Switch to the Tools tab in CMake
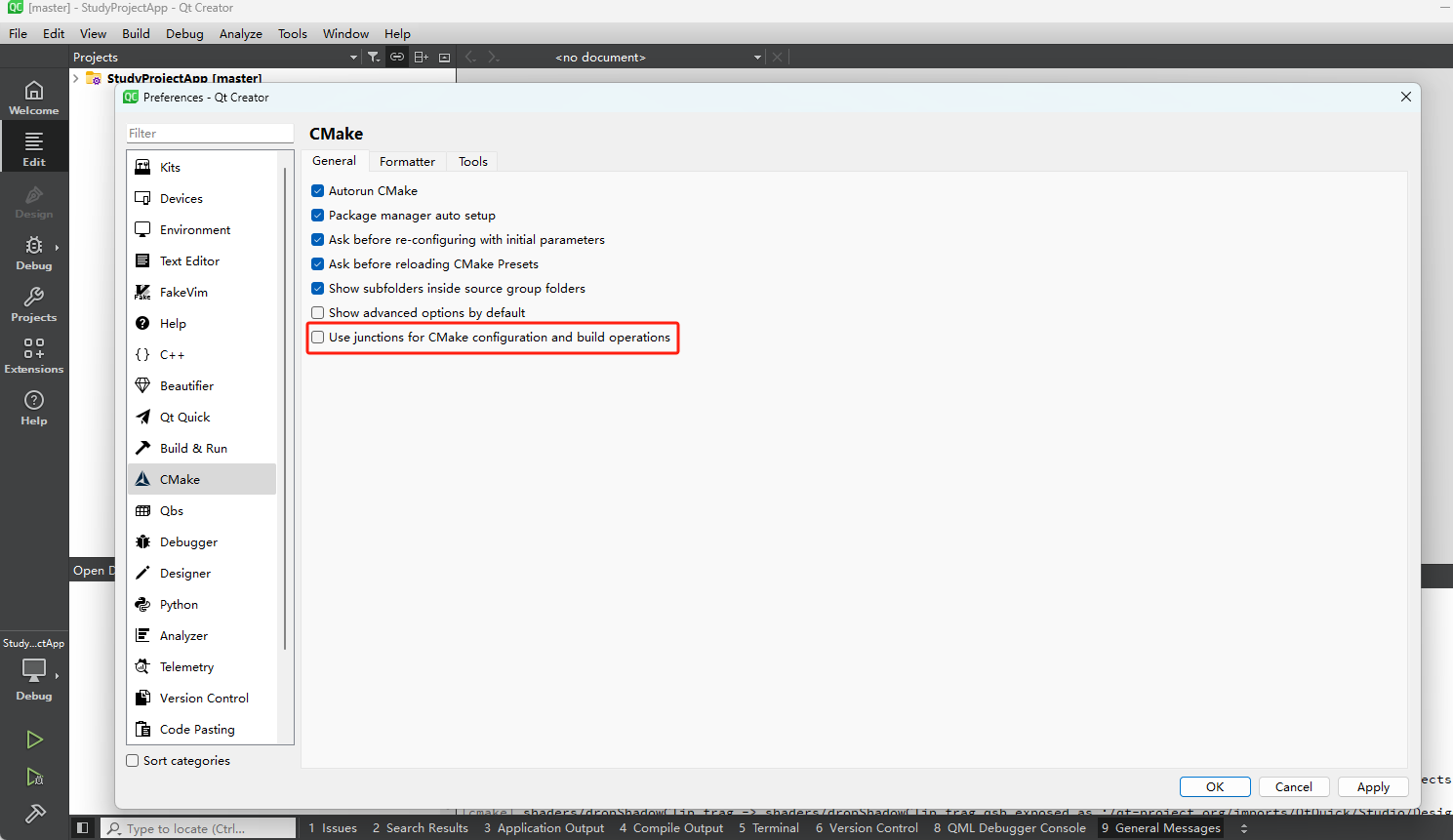 click(473, 161)
